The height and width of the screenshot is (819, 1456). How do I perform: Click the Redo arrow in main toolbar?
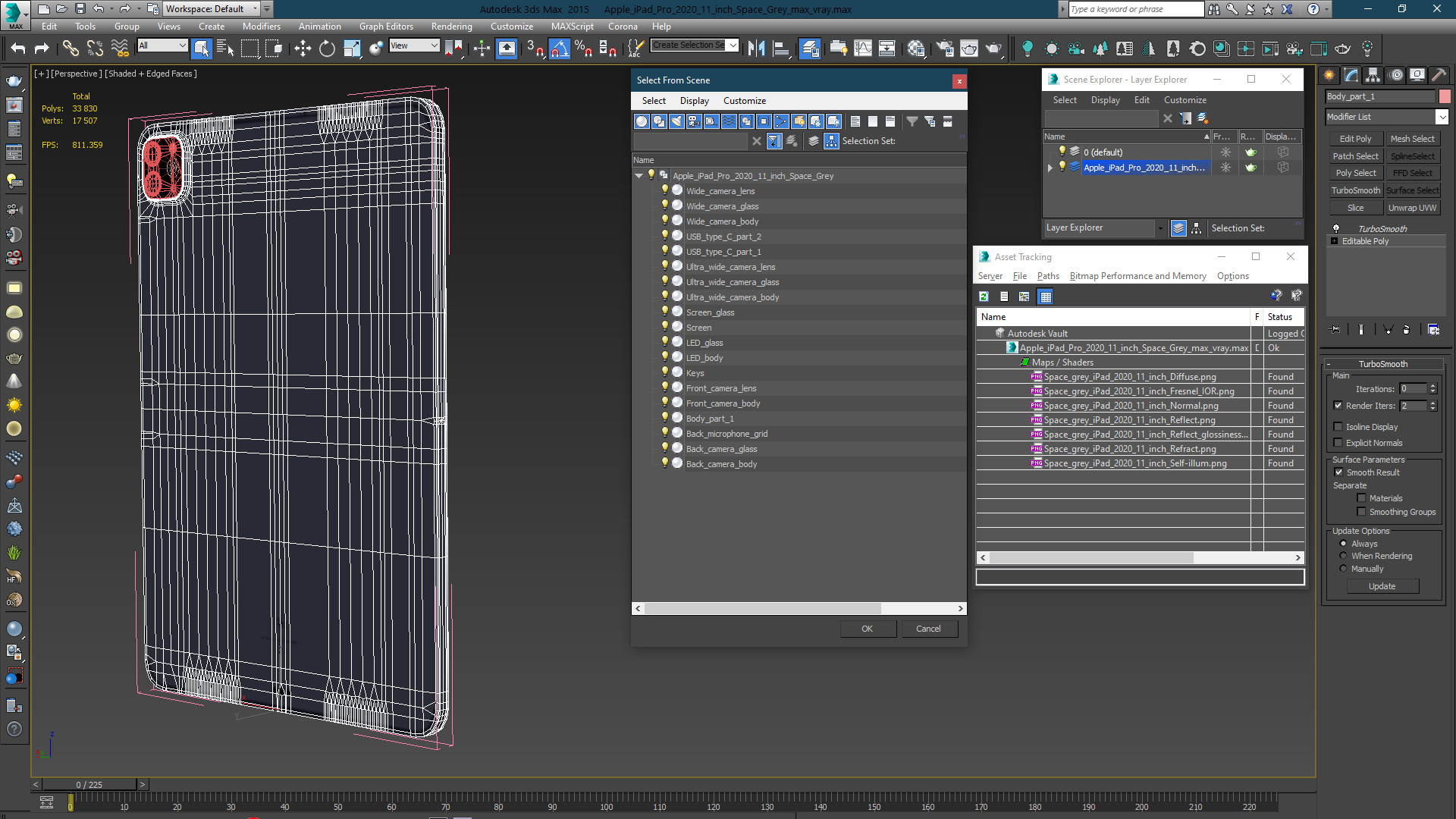coord(42,49)
